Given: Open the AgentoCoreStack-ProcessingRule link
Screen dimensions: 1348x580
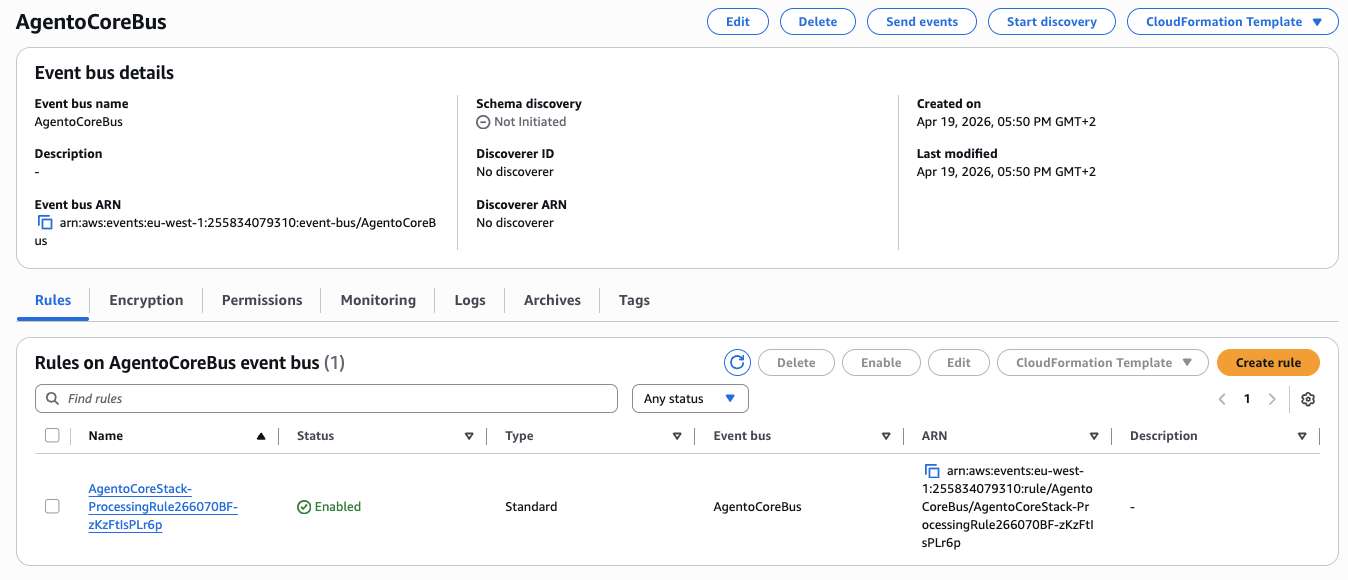Looking at the screenshot, I should [x=163, y=507].
